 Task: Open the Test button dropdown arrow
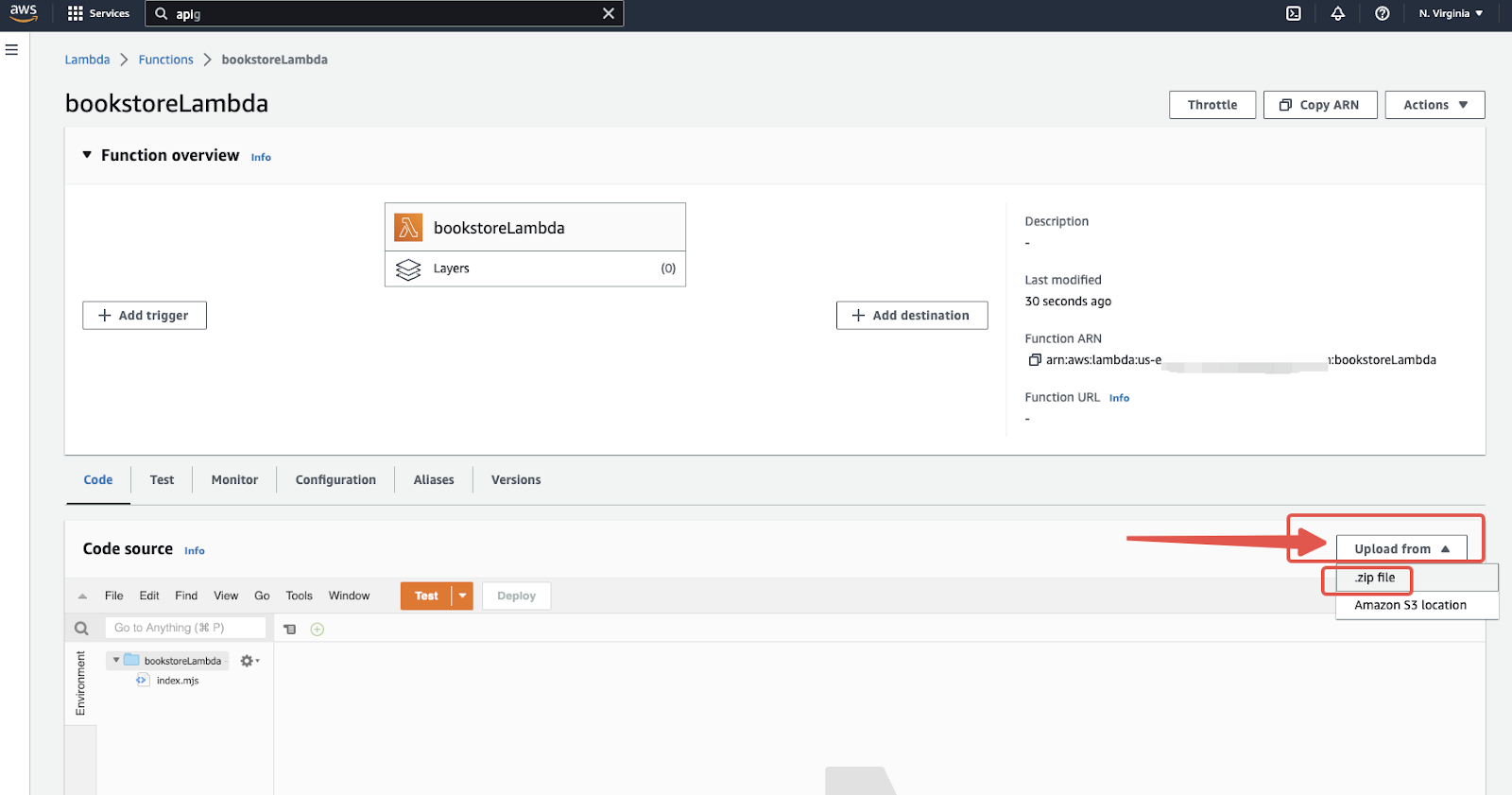pos(463,596)
